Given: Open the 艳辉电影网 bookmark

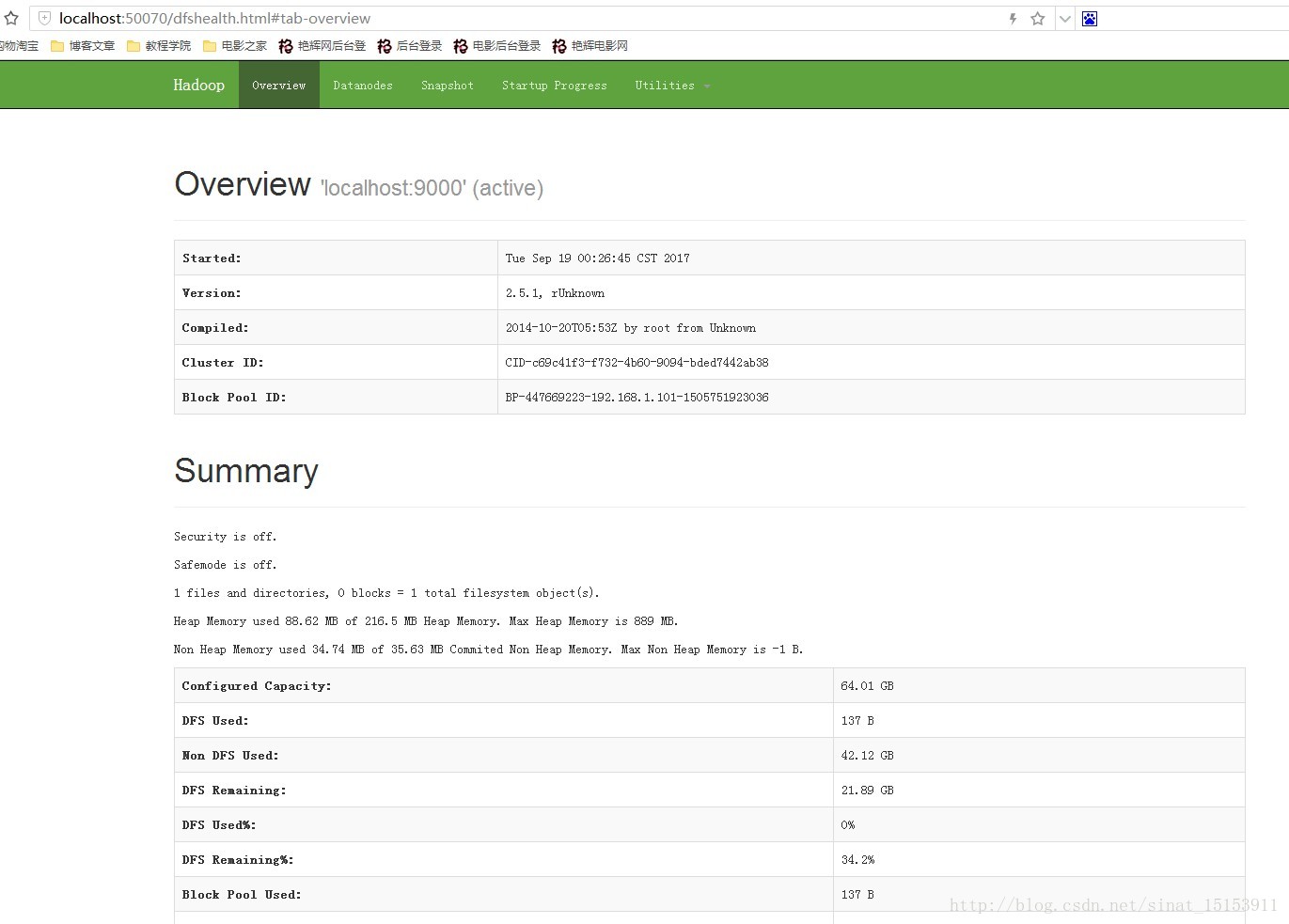Looking at the screenshot, I should tap(590, 45).
